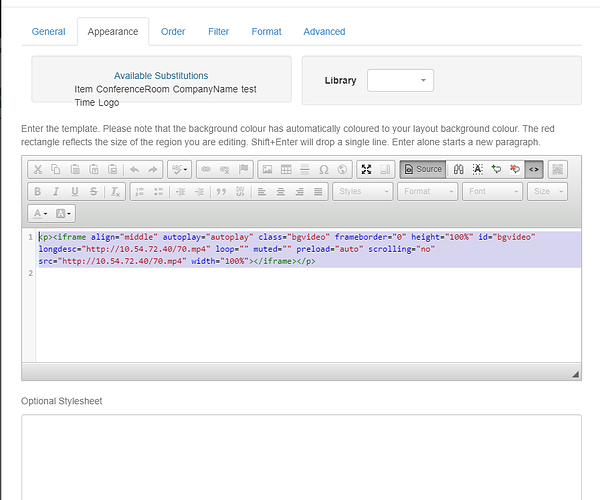Click the Increase Indent icon
The width and height of the screenshot is (600, 500).
click(199, 192)
